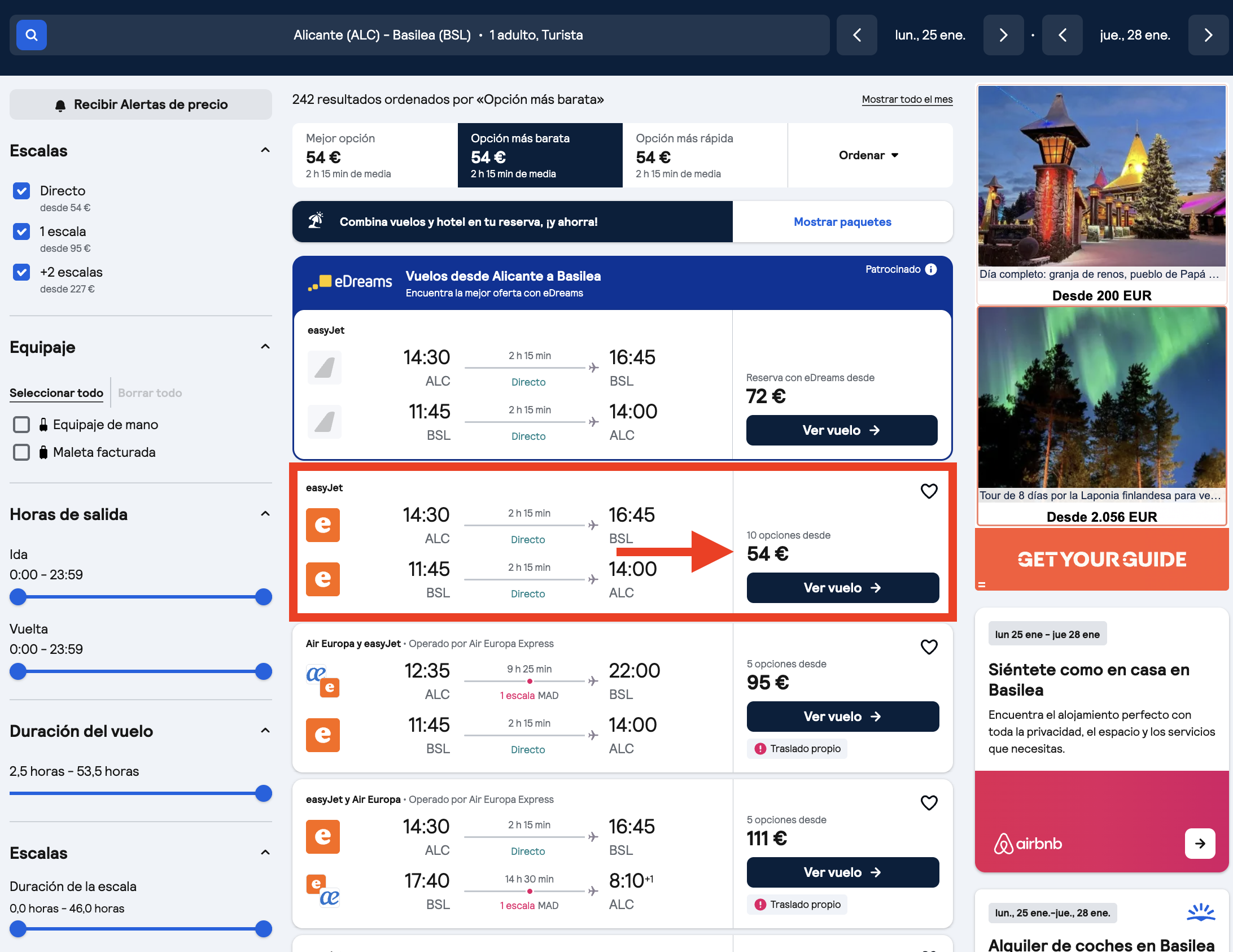
Task: Click the Vuelta time slider left handle
Action: (x=19, y=671)
